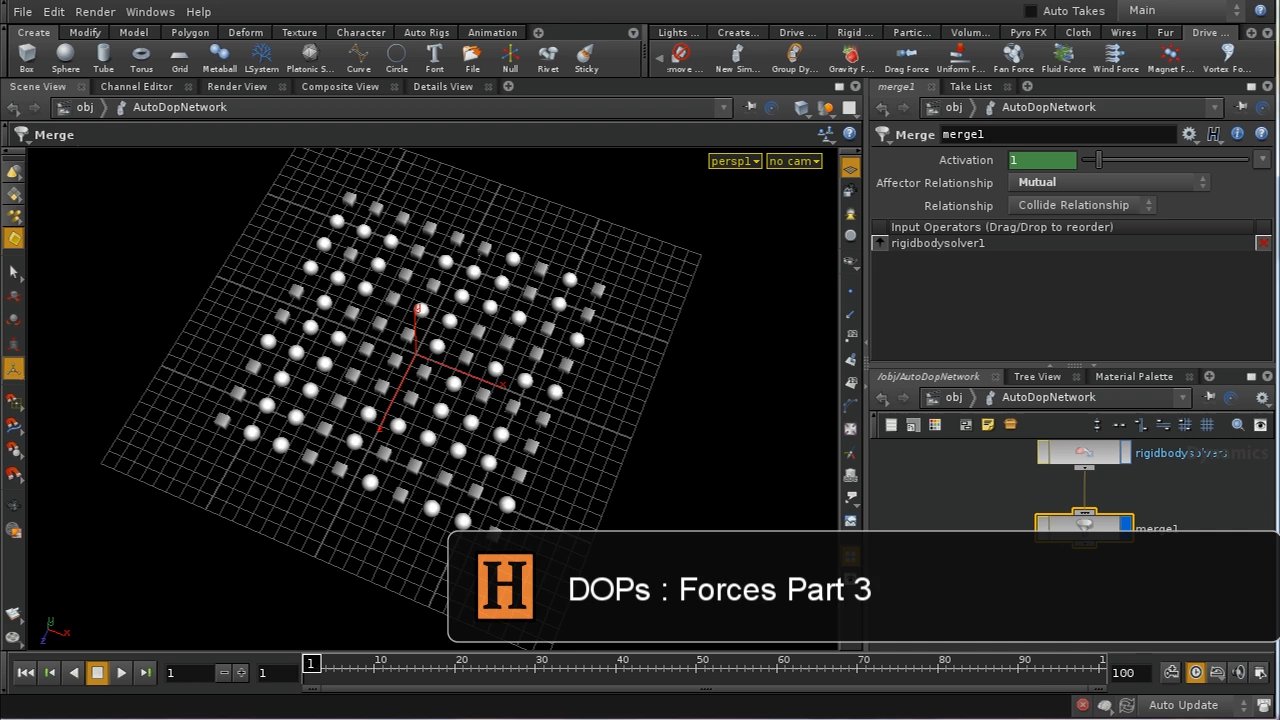Toggle audio playback icon near timeline end
This screenshot has width=1280, height=720.
[1240, 672]
